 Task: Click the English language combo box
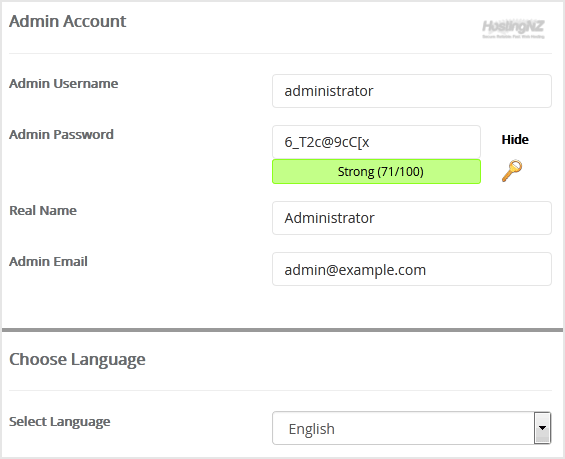(x=411, y=428)
